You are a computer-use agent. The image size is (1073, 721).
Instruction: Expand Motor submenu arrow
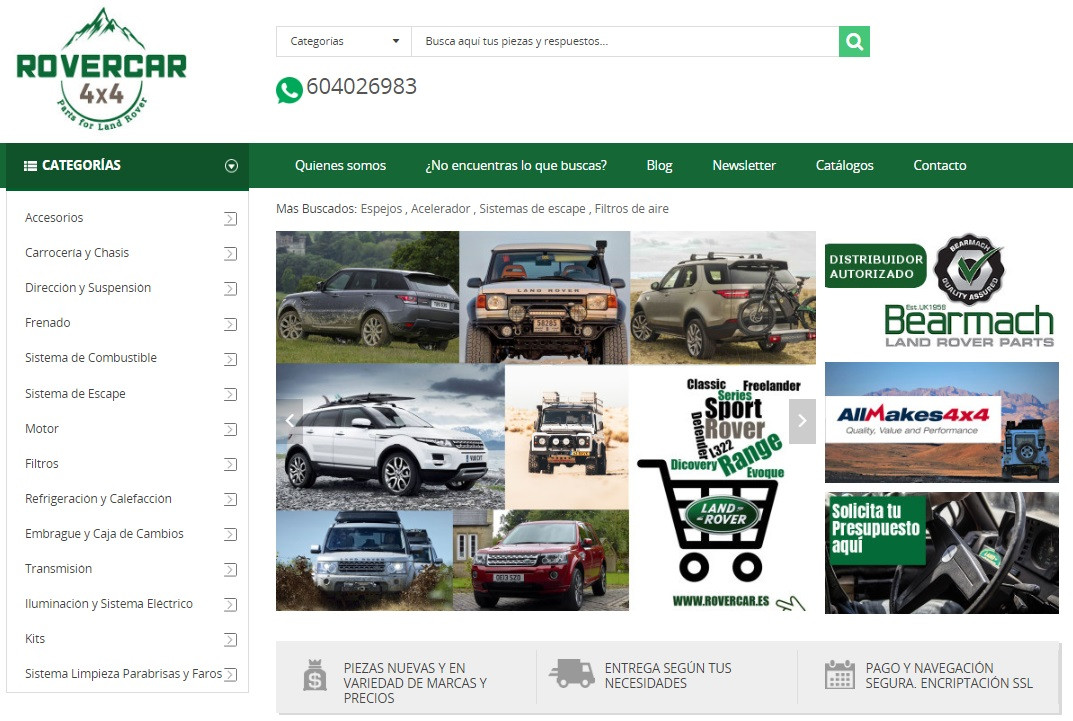click(231, 430)
